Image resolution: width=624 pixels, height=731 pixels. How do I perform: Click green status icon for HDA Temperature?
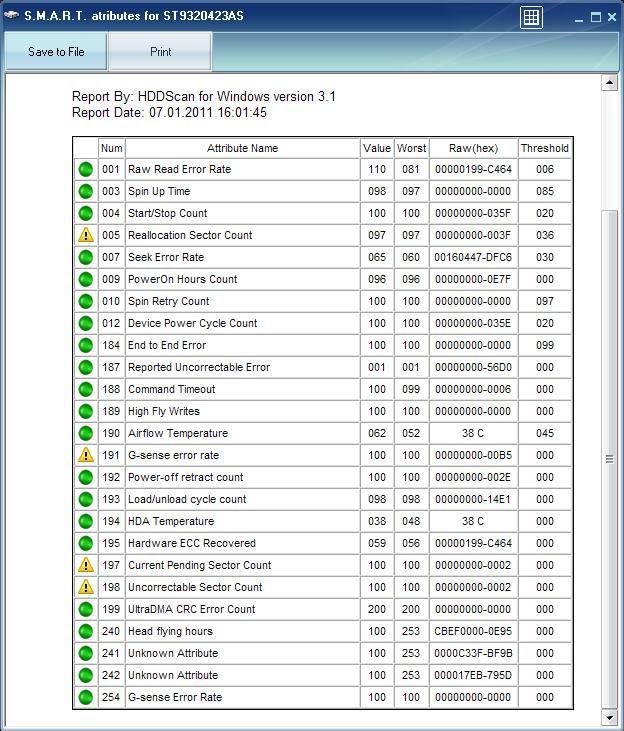tap(86, 522)
